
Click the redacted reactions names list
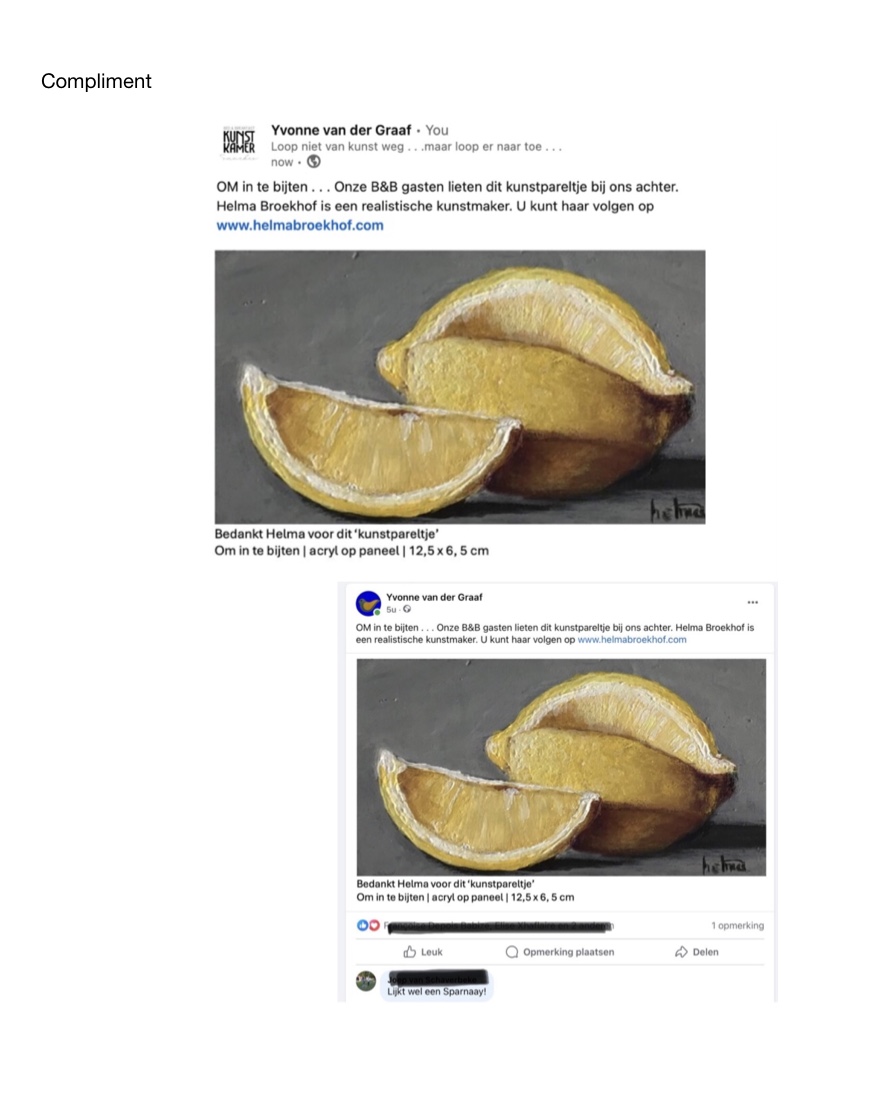pyautogui.click(x=498, y=926)
